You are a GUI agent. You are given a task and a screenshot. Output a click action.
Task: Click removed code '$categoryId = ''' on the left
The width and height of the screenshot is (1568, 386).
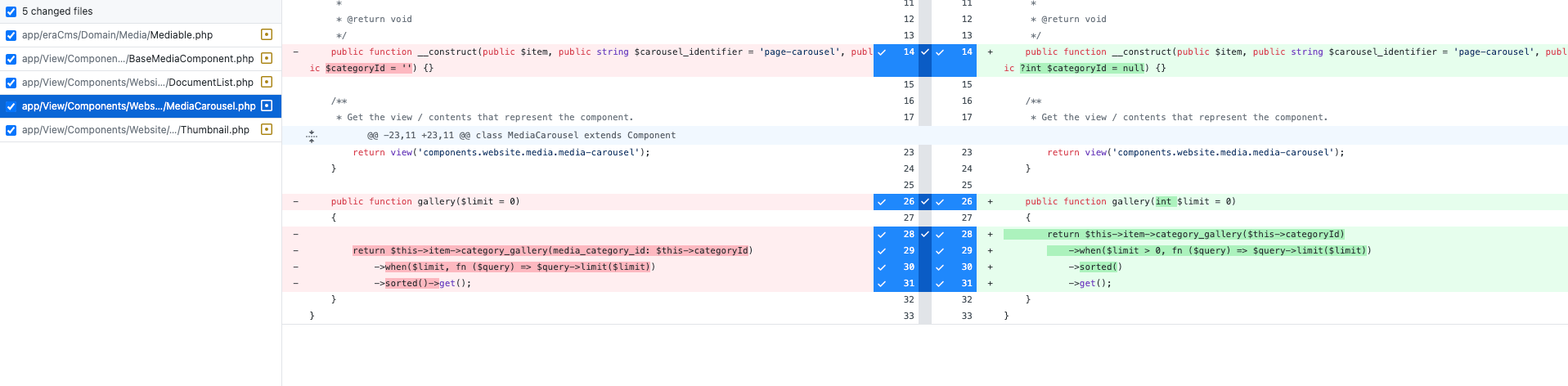(x=368, y=69)
